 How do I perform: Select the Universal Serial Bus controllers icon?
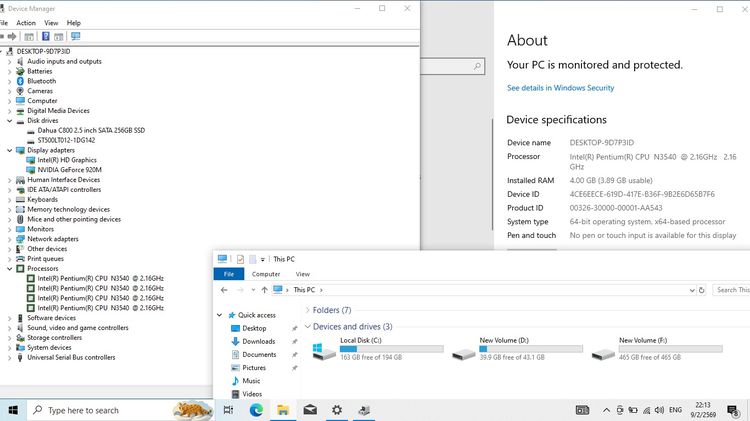(20, 357)
